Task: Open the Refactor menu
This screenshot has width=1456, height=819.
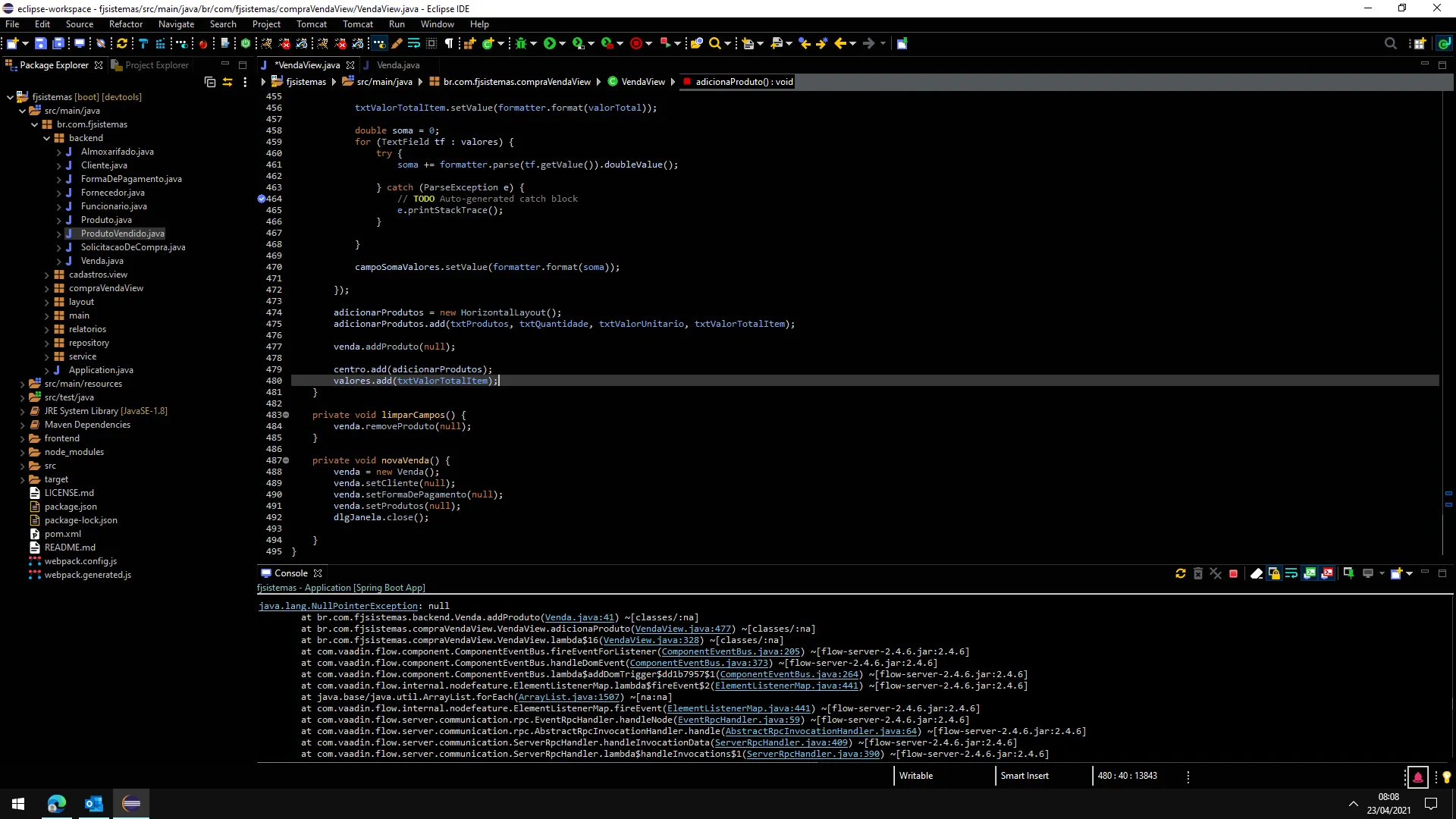Action: click(x=125, y=24)
